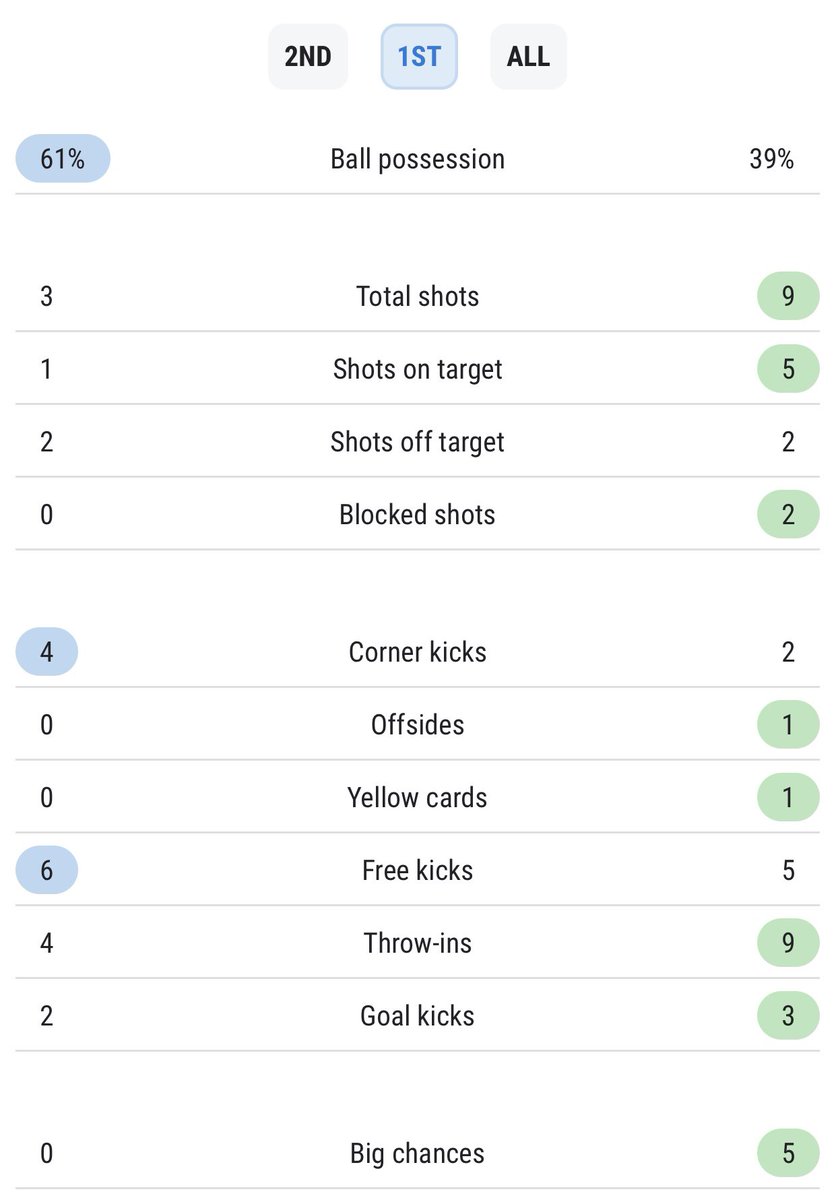Click the 39% possession value

point(772,159)
